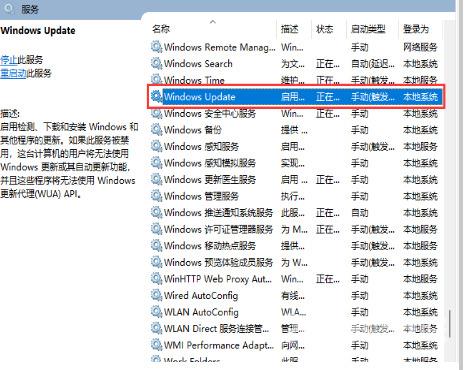Click 正在... status cell of Windows Update row
Image resolution: width=466 pixels, height=370 pixels.
pos(328,97)
